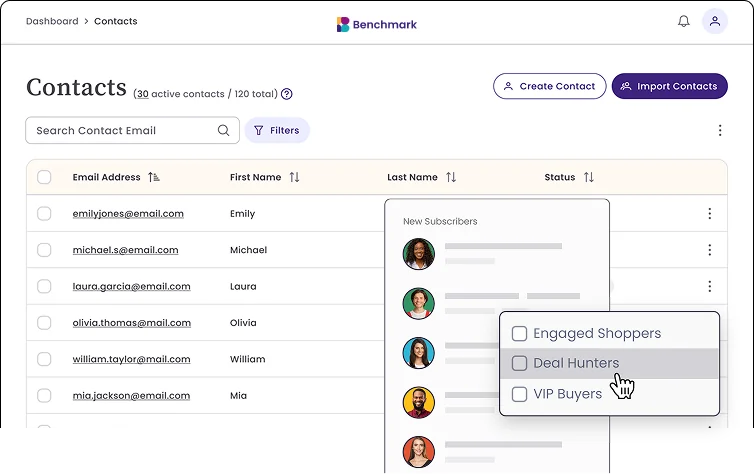Click first name 'Michael'
Screen dimensions: 754x474
pyautogui.click(x=248, y=250)
